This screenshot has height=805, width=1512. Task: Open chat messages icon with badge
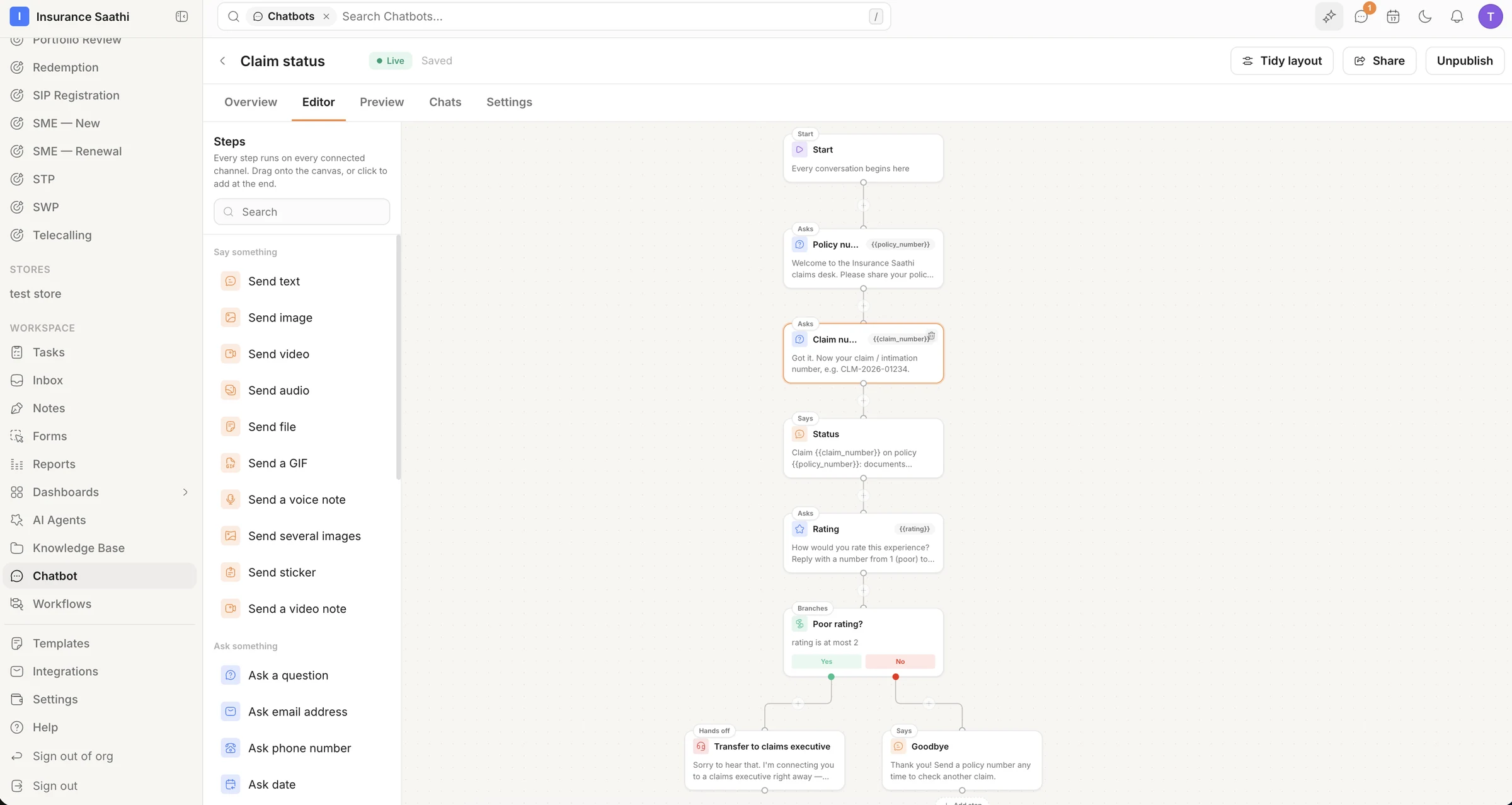(x=1361, y=16)
